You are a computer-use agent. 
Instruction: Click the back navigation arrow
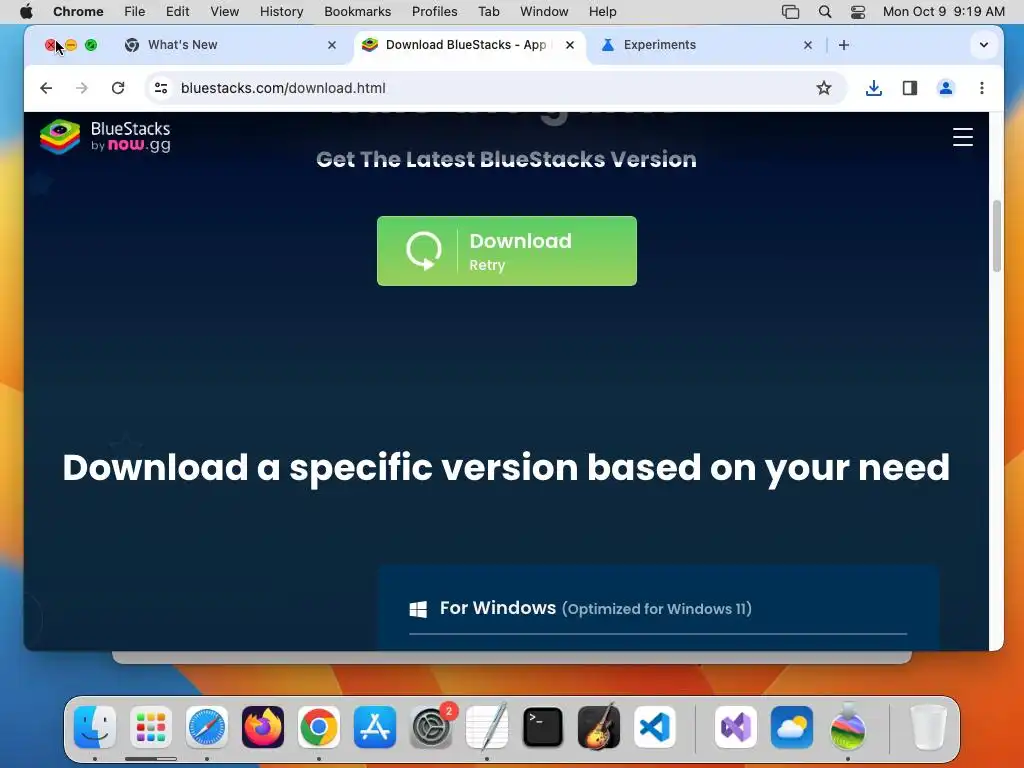pyautogui.click(x=46, y=88)
